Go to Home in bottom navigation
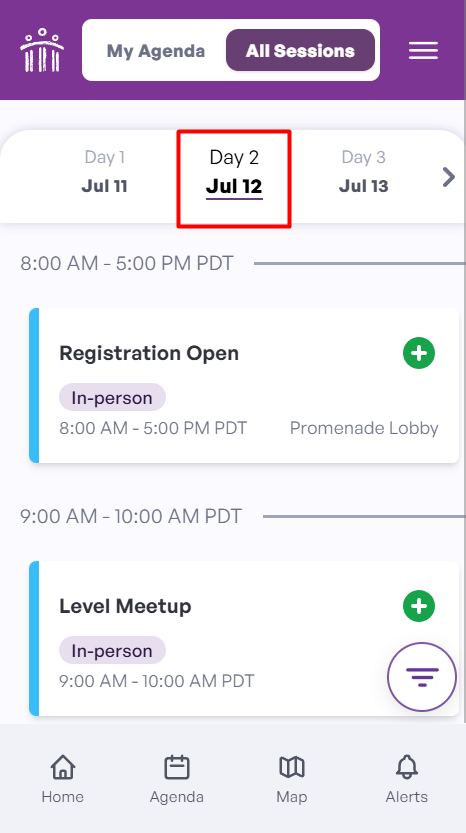Screen dimensions: 466x833 tap(63, 779)
